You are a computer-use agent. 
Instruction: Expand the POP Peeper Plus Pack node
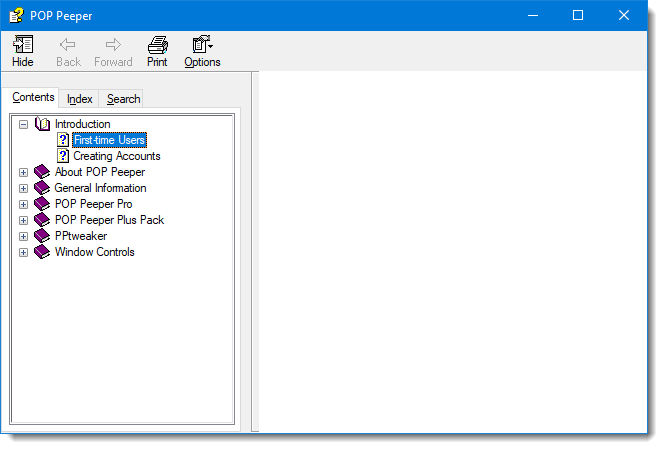(23, 221)
